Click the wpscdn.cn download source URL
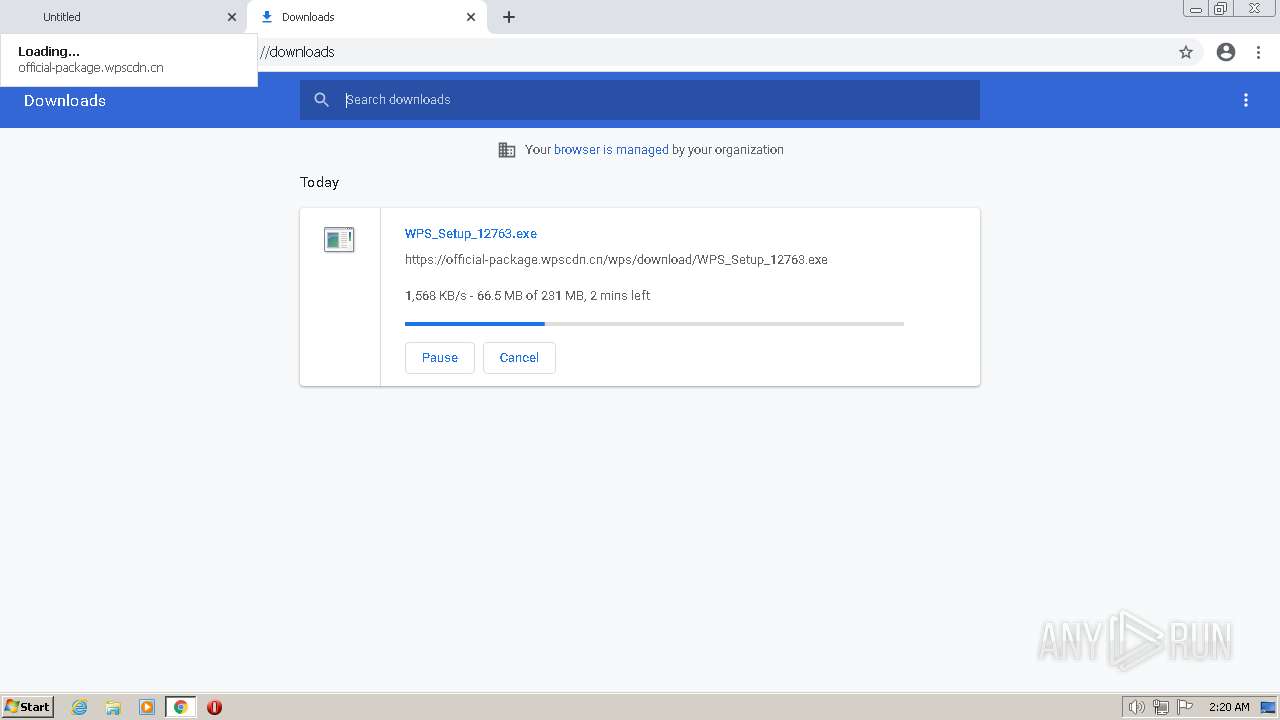Screen dimensions: 1280x720 616,259
